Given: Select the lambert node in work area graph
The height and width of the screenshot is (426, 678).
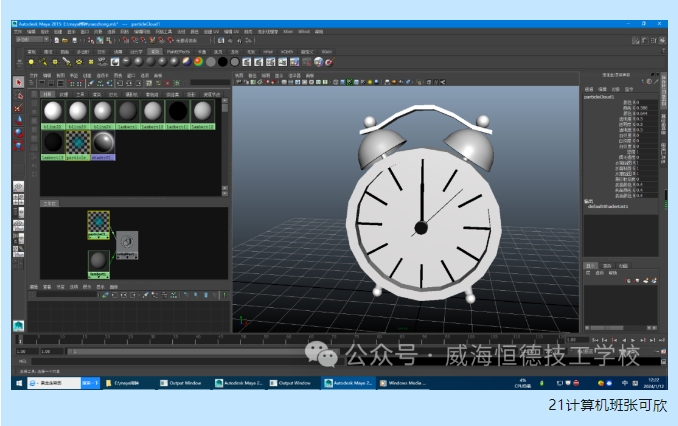Looking at the screenshot, I should click(x=99, y=264).
